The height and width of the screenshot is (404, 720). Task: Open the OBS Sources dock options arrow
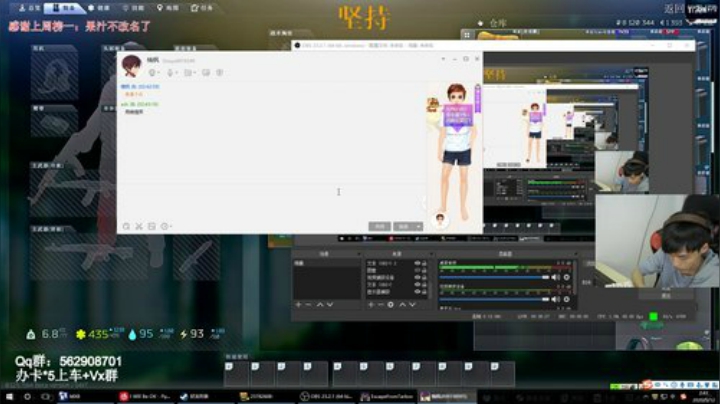pyautogui.click(x=431, y=254)
